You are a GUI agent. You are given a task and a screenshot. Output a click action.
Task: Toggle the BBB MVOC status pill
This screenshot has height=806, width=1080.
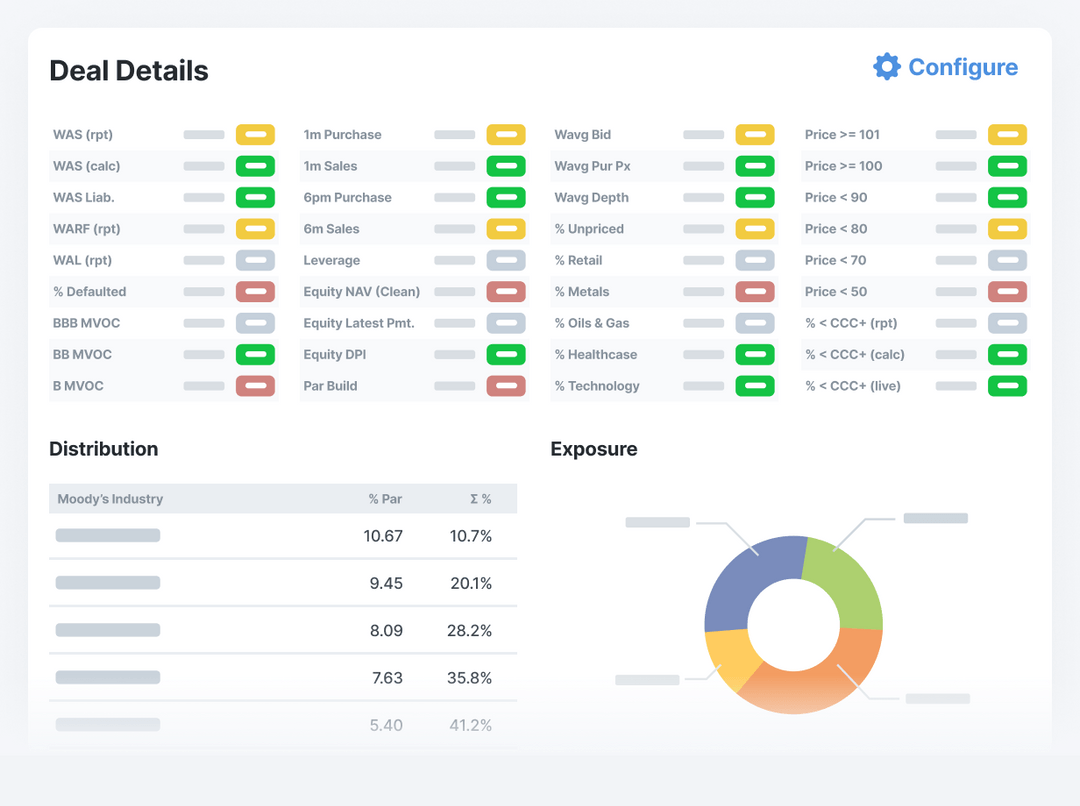(255, 322)
